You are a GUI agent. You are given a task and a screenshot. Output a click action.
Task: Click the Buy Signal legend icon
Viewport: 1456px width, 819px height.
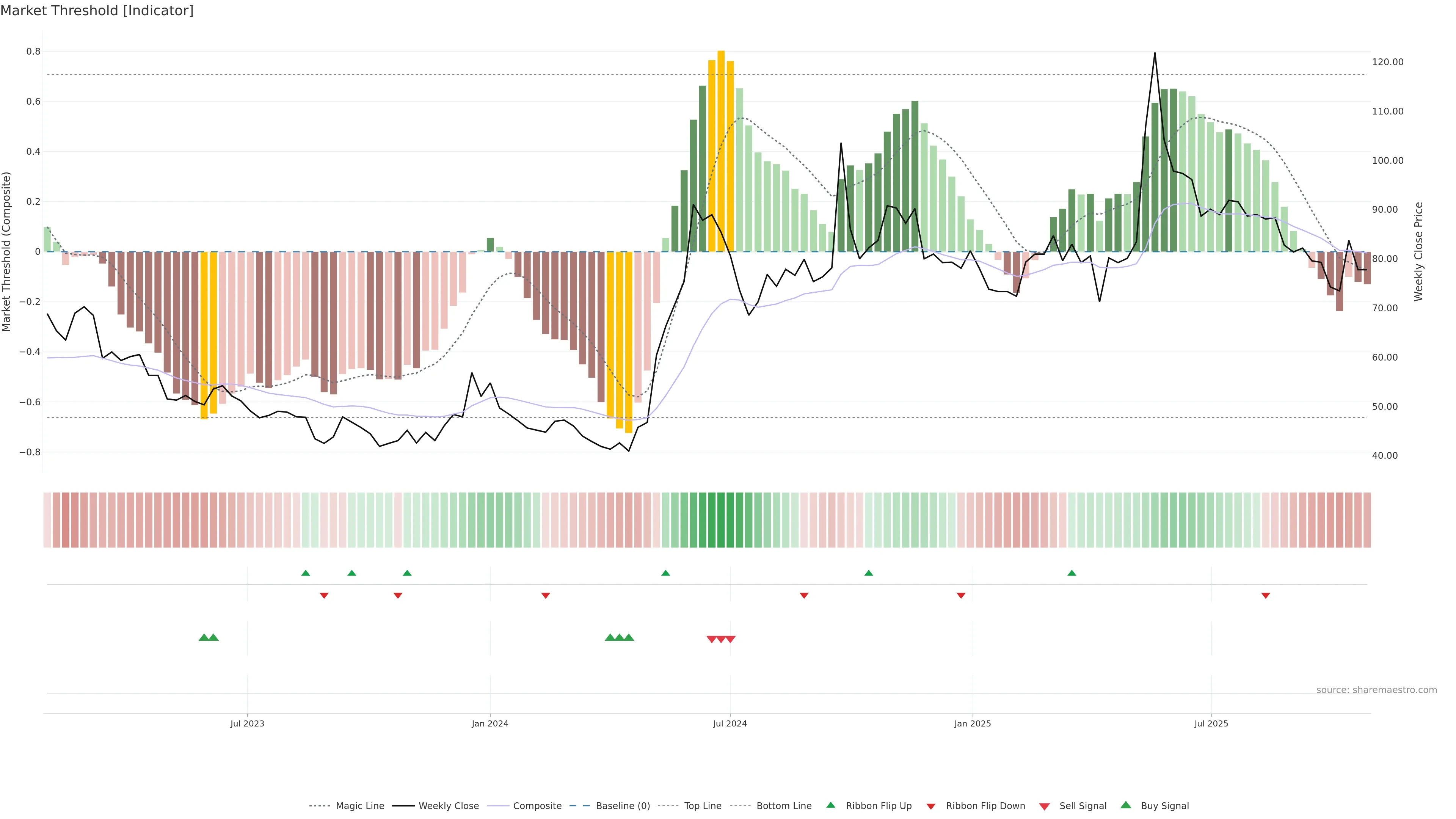click(1126, 805)
